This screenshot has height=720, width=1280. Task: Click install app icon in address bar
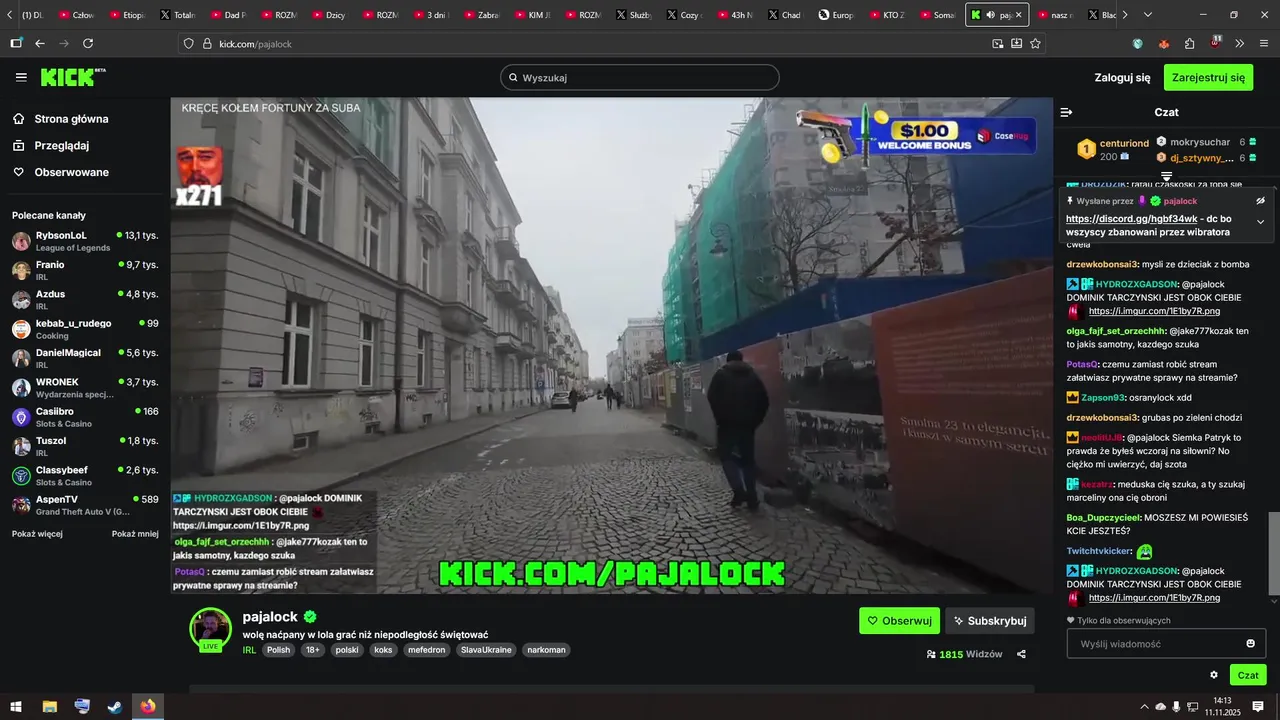pyautogui.click(x=1016, y=44)
